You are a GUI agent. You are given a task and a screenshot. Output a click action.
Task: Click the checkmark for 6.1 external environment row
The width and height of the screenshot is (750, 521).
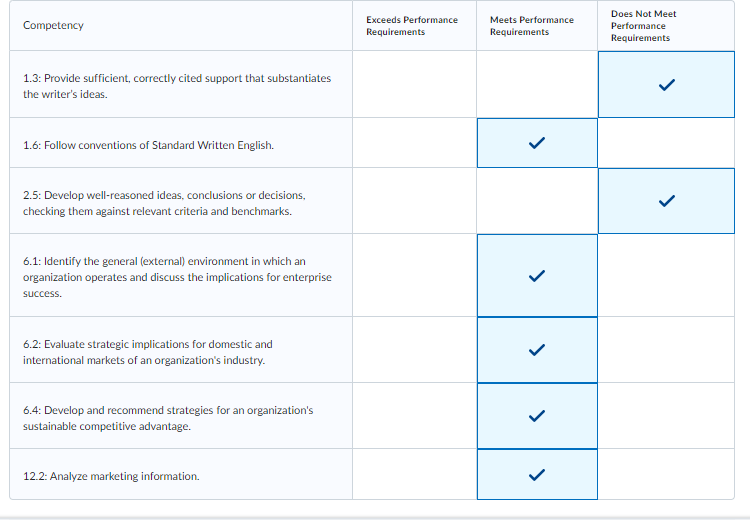(537, 276)
